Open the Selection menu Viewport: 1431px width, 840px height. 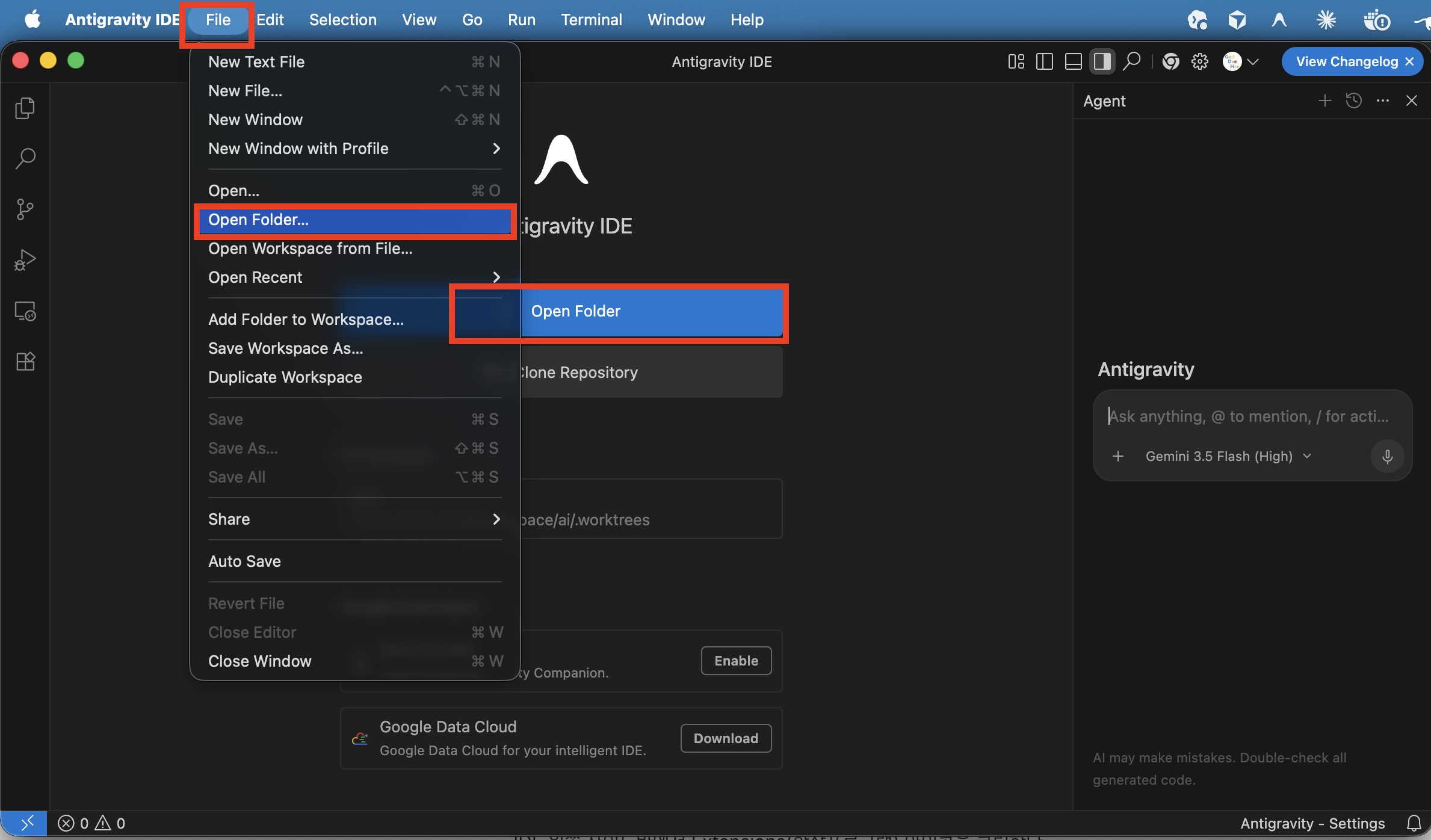pyautogui.click(x=343, y=20)
